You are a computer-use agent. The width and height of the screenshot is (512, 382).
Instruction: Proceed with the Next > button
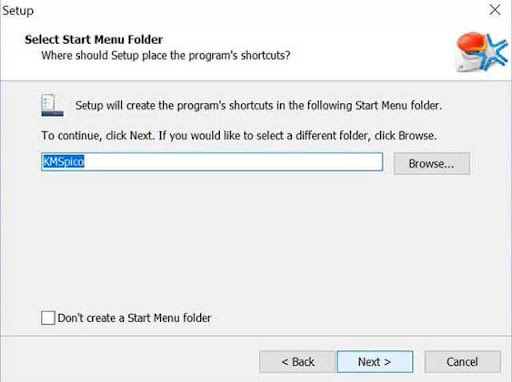click(x=375, y=362)
